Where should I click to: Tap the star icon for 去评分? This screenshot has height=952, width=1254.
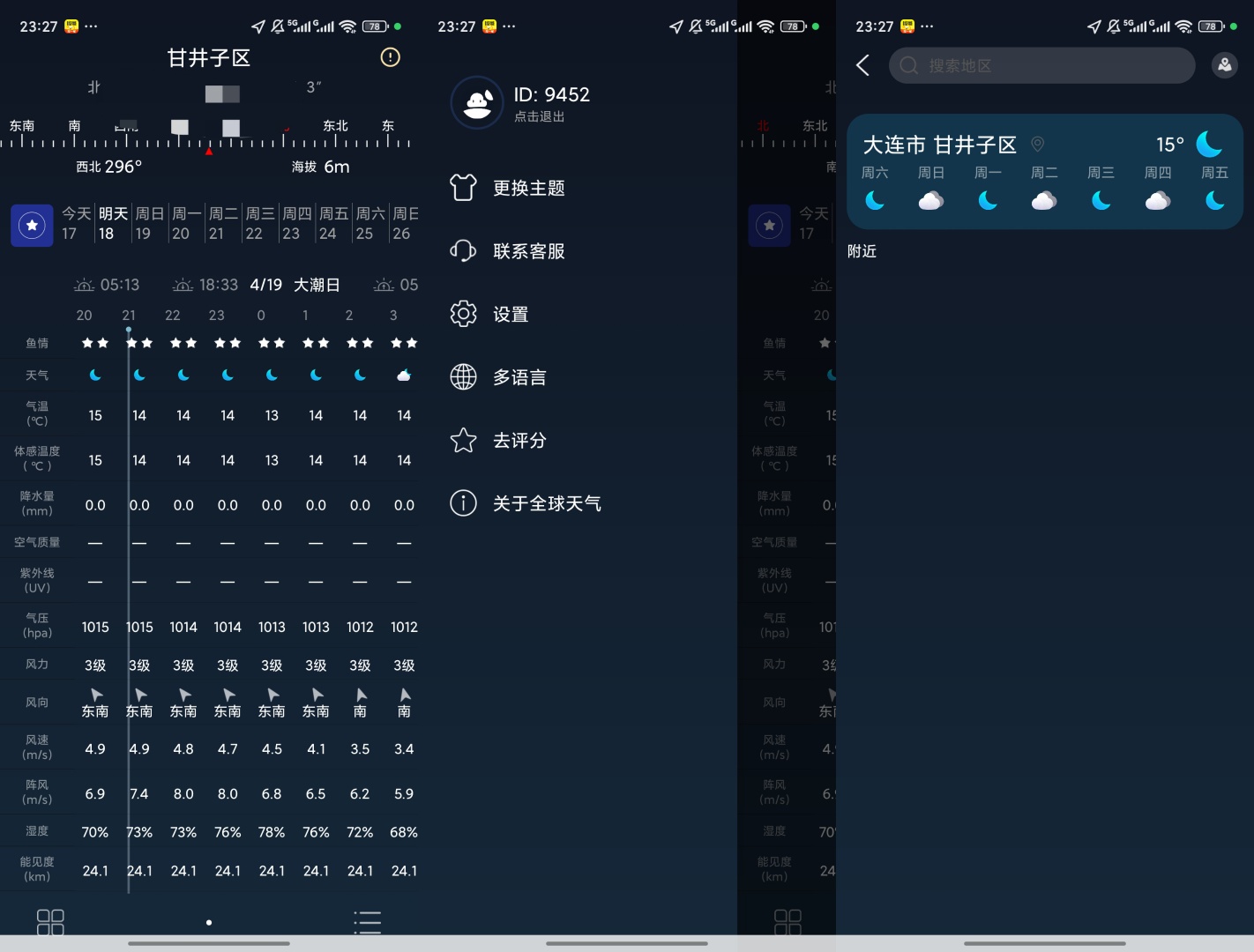[x=463, y=440]
